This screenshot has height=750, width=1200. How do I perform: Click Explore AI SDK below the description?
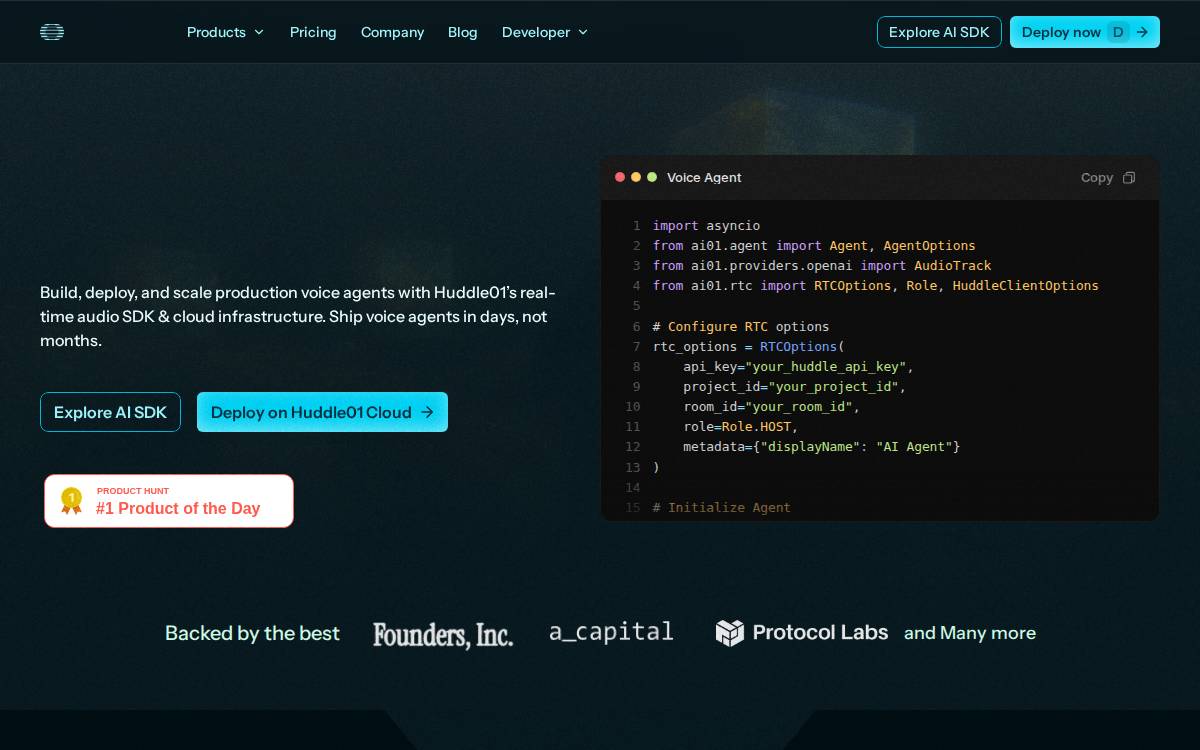point(110,412)
